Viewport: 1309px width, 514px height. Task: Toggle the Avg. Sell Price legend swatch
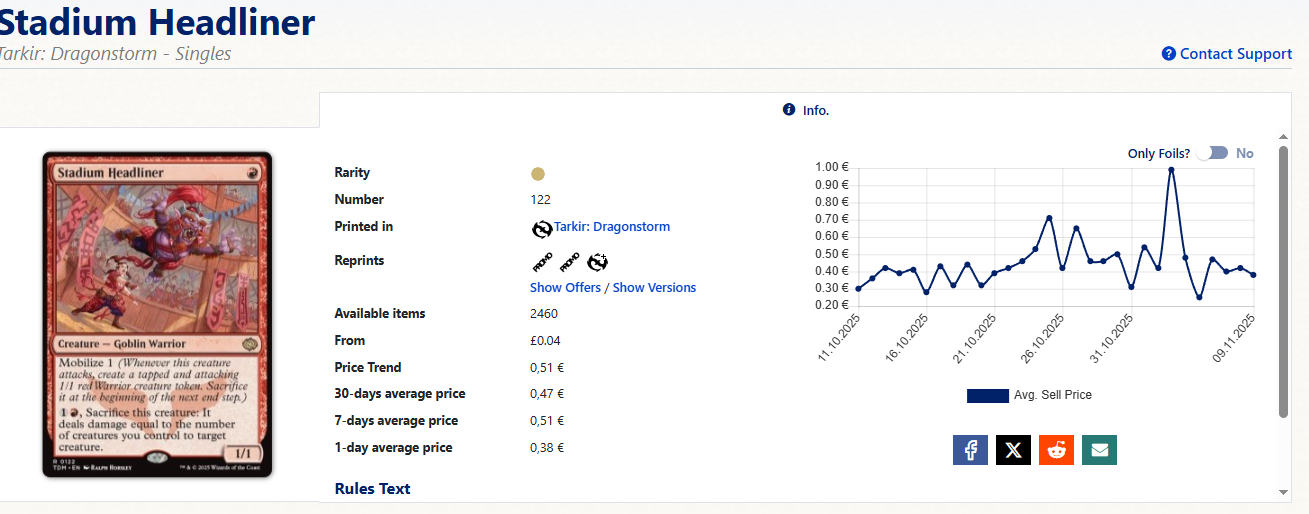point(987,396)
